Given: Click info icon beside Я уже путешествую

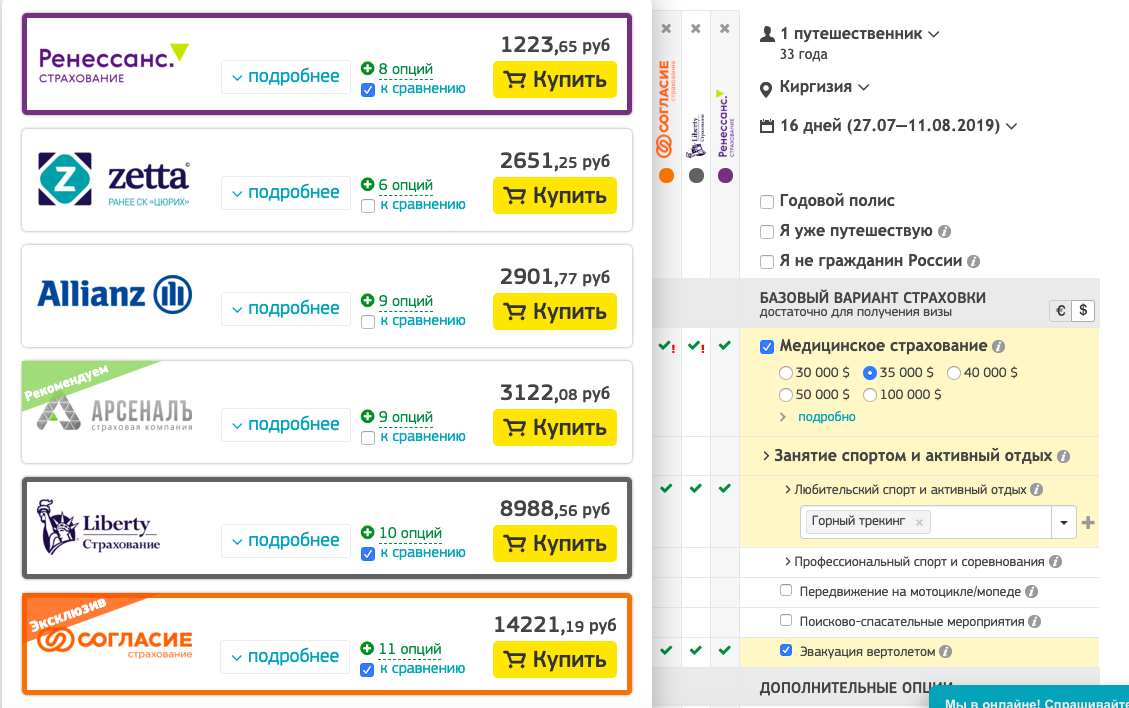Looking at the screenshot, I should pos(943,232).
